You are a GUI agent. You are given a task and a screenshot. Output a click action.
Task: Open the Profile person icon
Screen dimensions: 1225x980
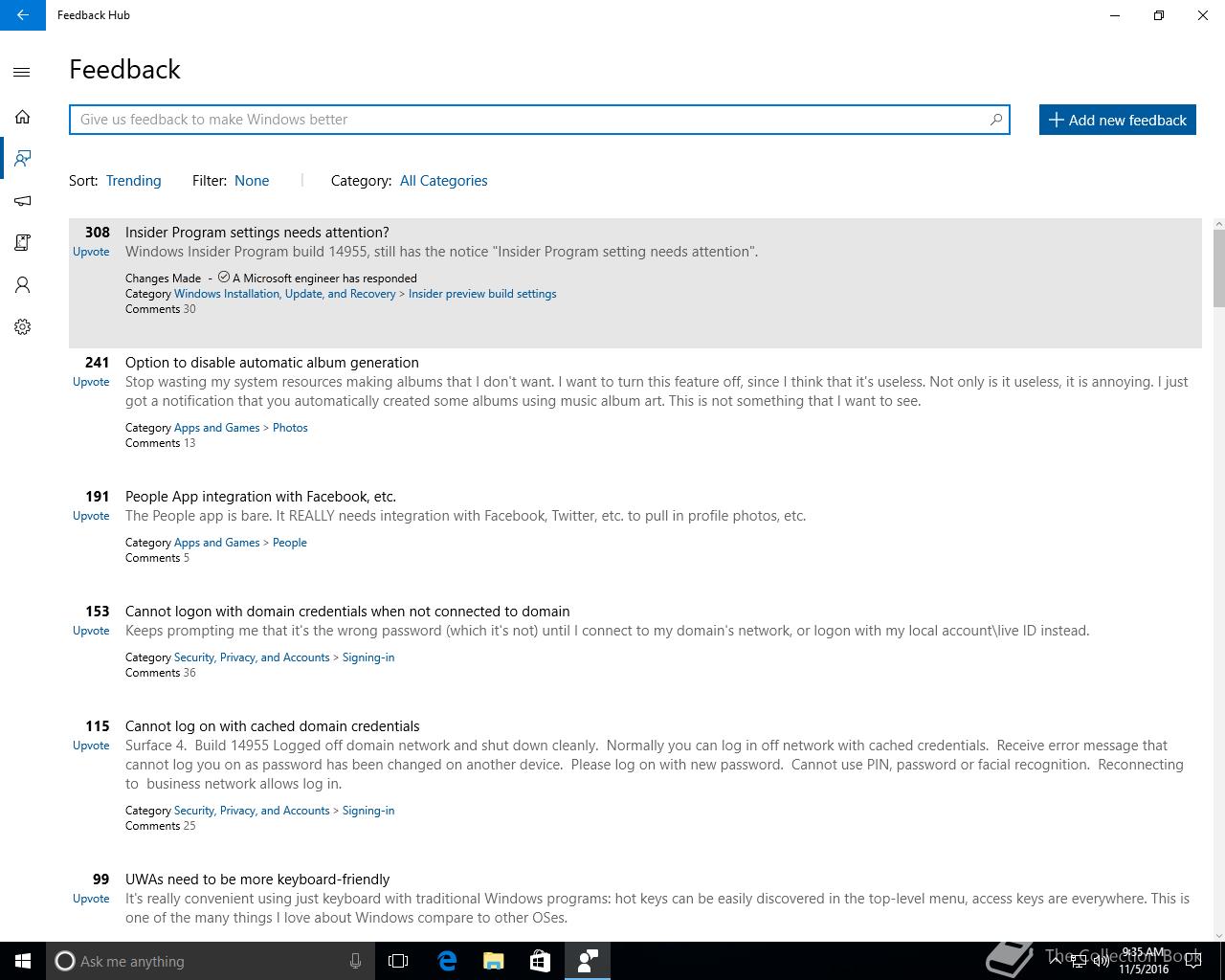point(22,285)
